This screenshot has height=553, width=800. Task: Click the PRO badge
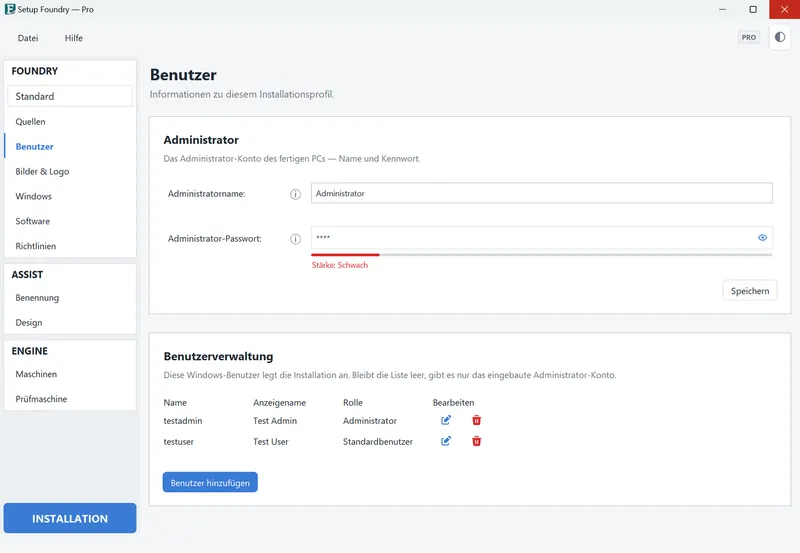(748, 37)
